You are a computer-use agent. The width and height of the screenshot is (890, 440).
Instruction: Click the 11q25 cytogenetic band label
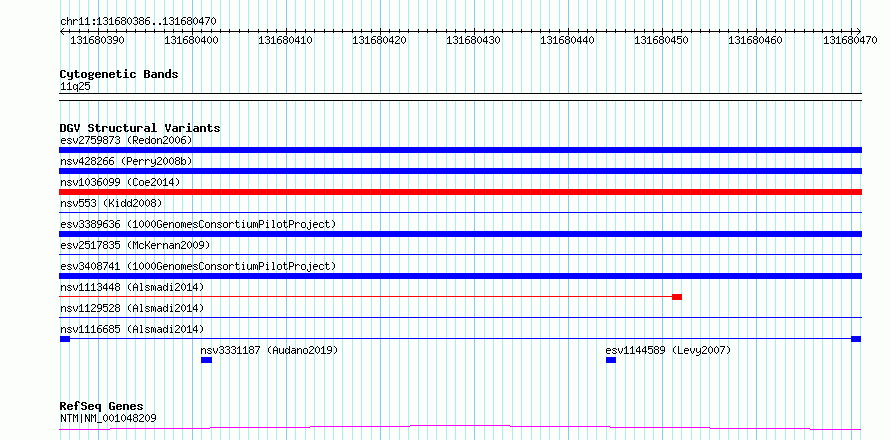click(x=75, y=86)
